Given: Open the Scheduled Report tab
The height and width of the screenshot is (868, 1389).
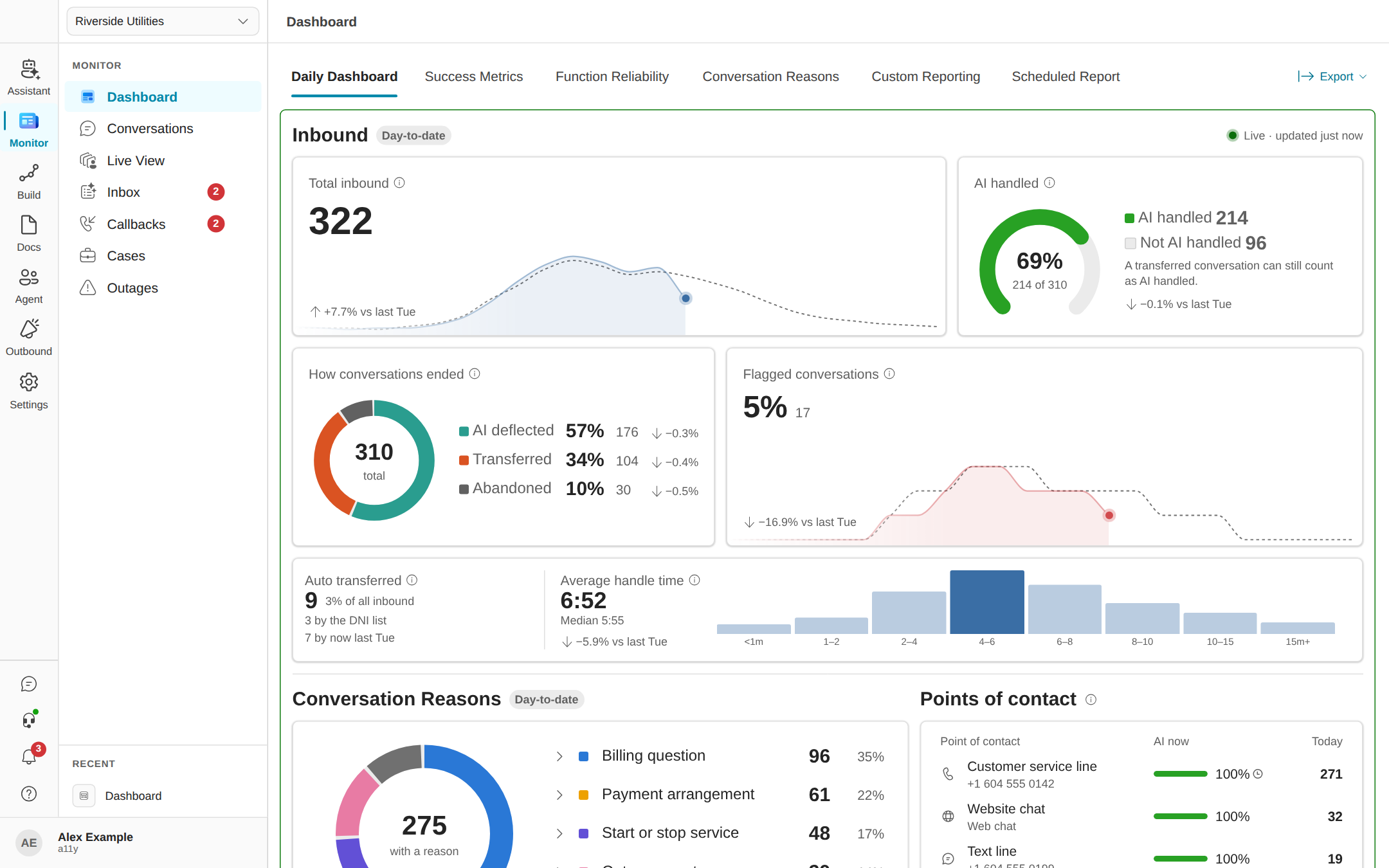Looking at the screenshot, I should click(1066, 77).
